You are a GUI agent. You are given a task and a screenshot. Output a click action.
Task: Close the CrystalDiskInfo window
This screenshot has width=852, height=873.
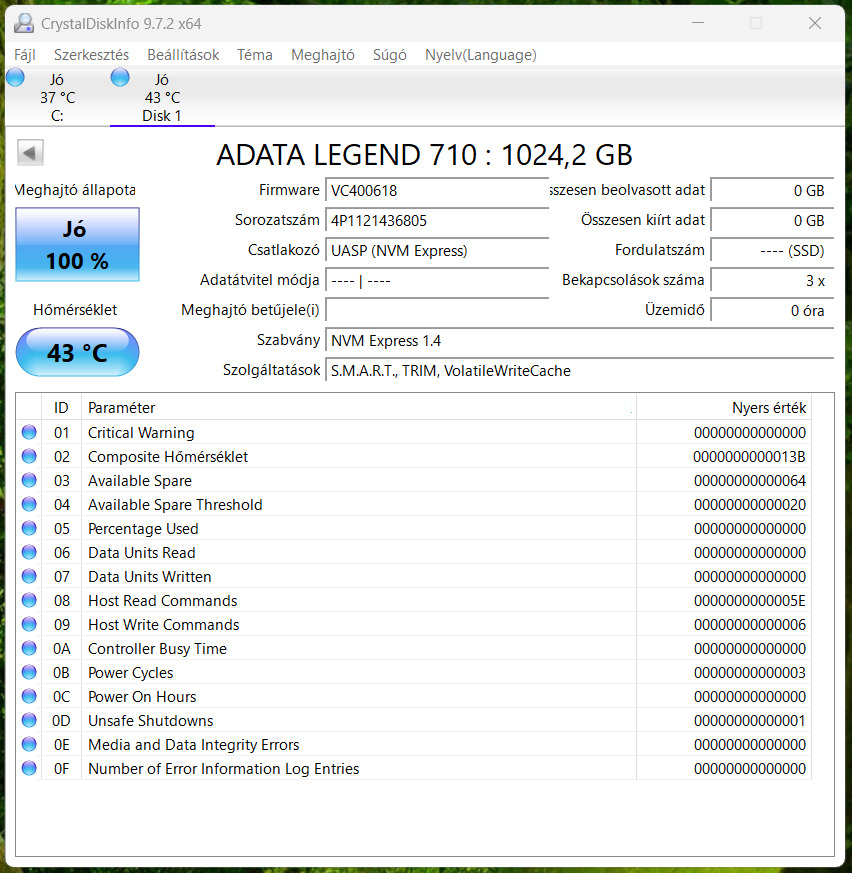815,23
